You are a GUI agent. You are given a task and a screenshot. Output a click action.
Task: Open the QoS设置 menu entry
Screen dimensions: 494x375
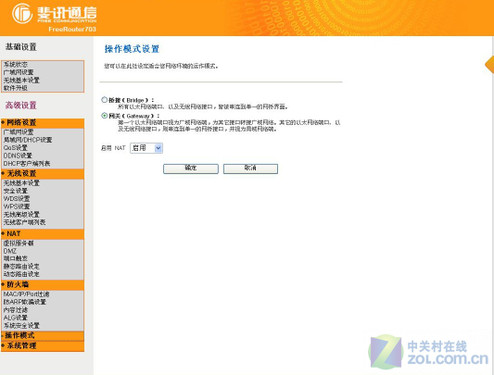point(15,148)
